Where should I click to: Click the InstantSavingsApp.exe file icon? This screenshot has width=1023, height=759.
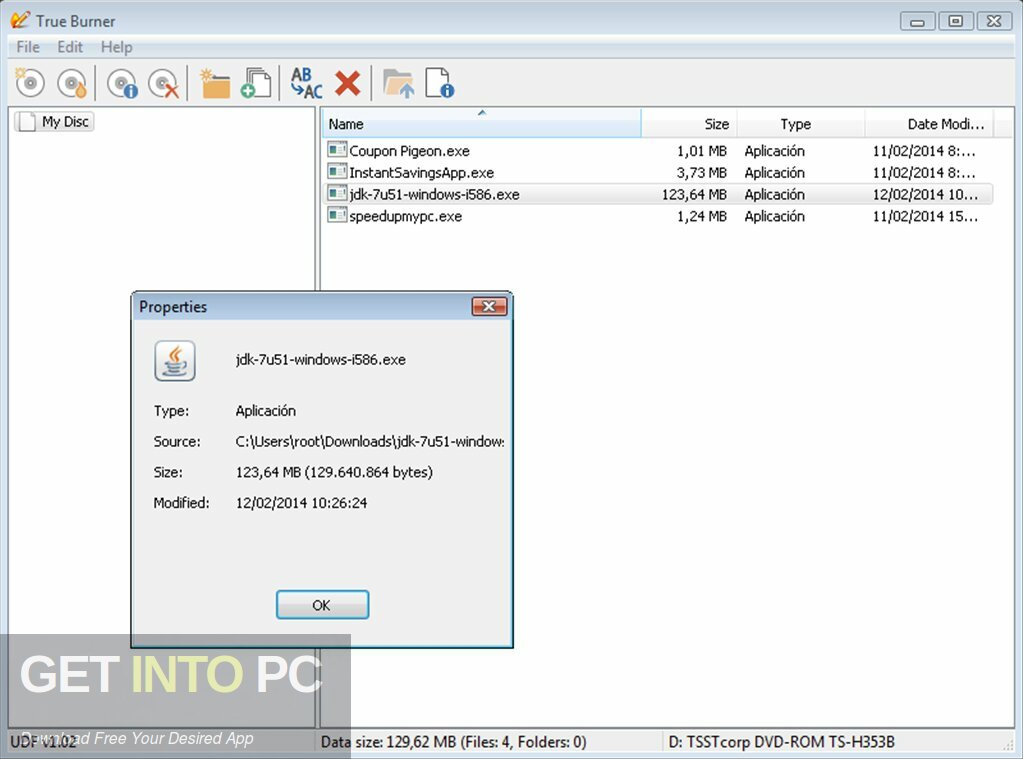[337, 172]
